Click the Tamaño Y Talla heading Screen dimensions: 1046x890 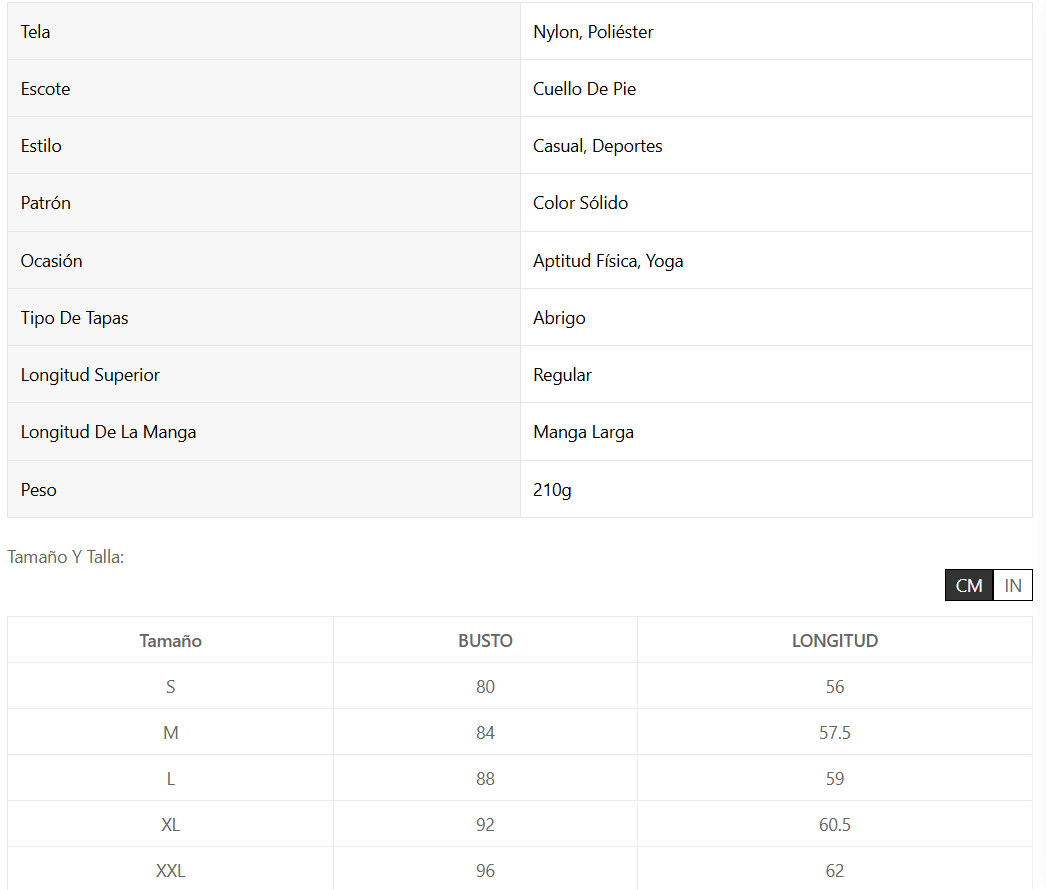[x=66, y=557]
